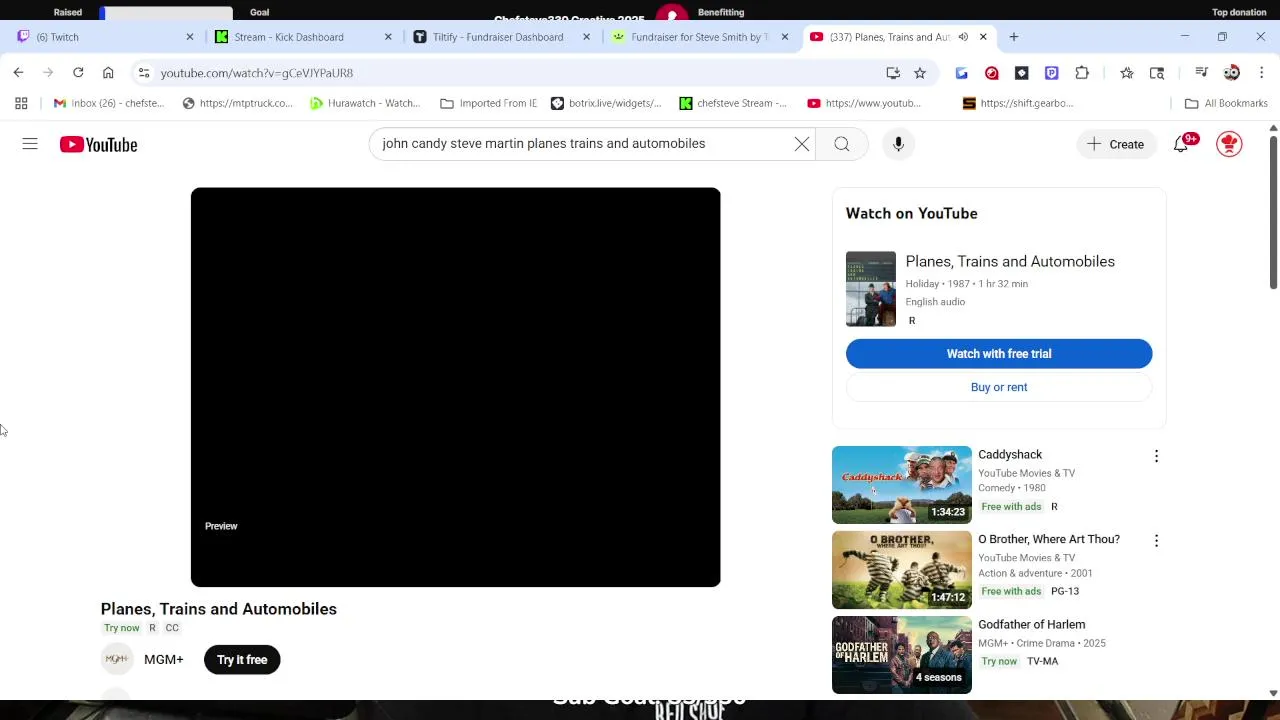Open shift.gearbox bookmark
Viewport: 1280px width, 720px height.
(1019, 103)
